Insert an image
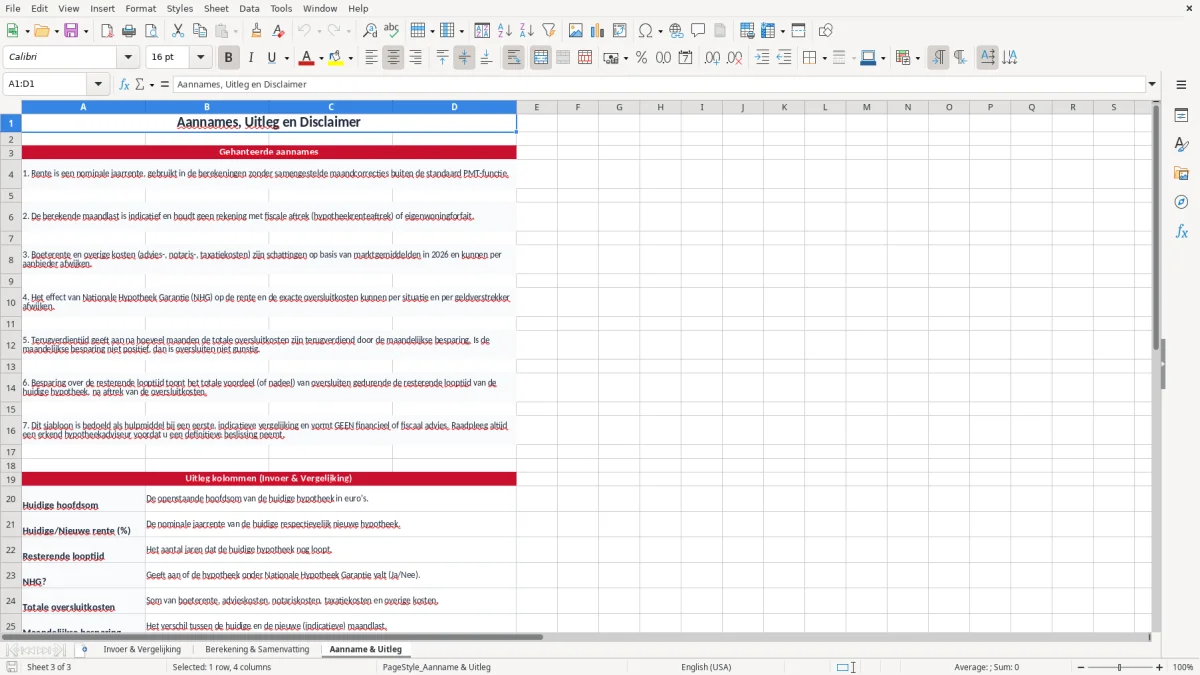The image size is (1200, 675). pyautogui.click(x=576, y=31)
